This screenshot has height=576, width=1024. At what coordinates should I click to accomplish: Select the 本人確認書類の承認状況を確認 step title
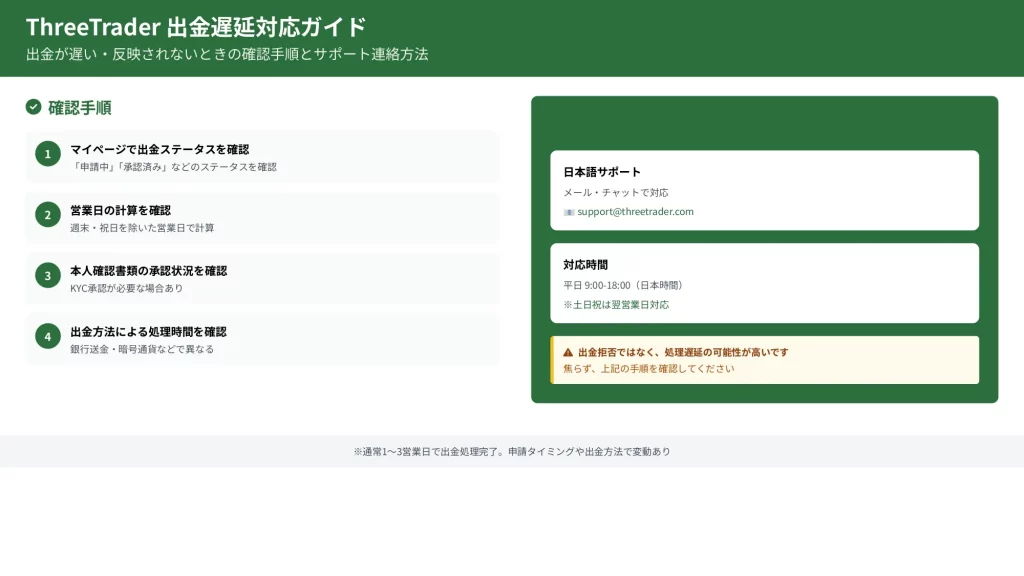tap(148, 270)
